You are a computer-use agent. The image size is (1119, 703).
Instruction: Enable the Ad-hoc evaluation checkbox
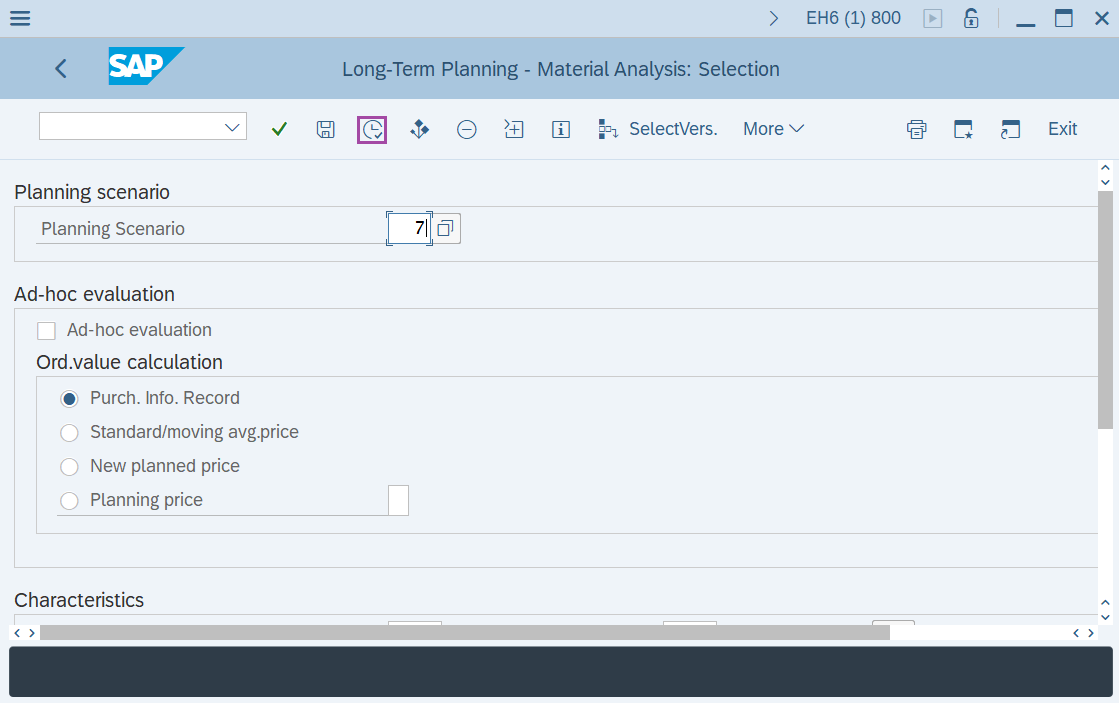point(46,329)
